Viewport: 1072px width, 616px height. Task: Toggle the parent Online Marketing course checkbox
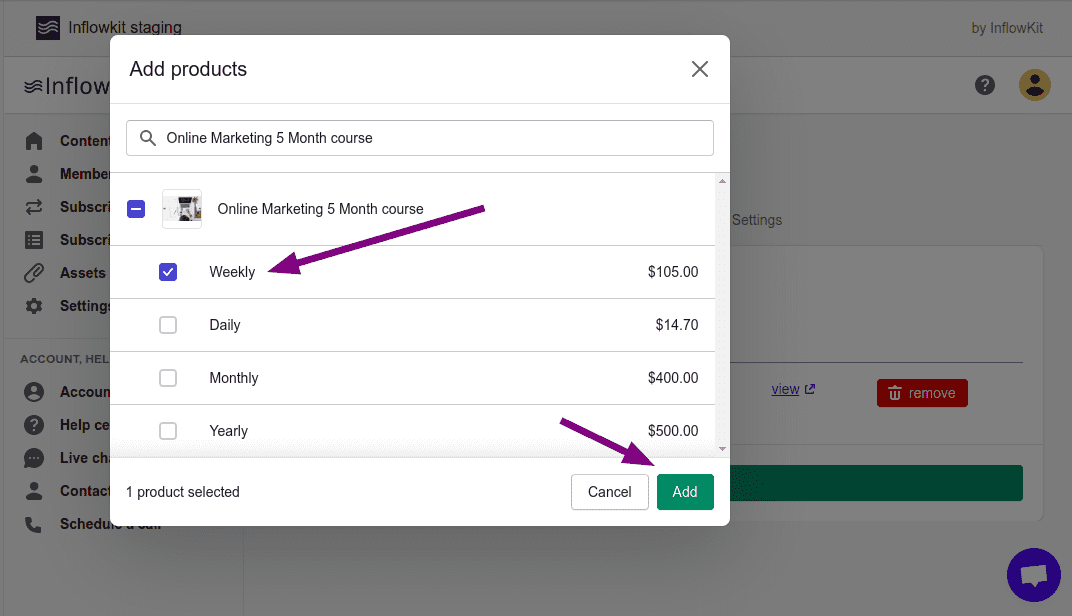point(136,209)
